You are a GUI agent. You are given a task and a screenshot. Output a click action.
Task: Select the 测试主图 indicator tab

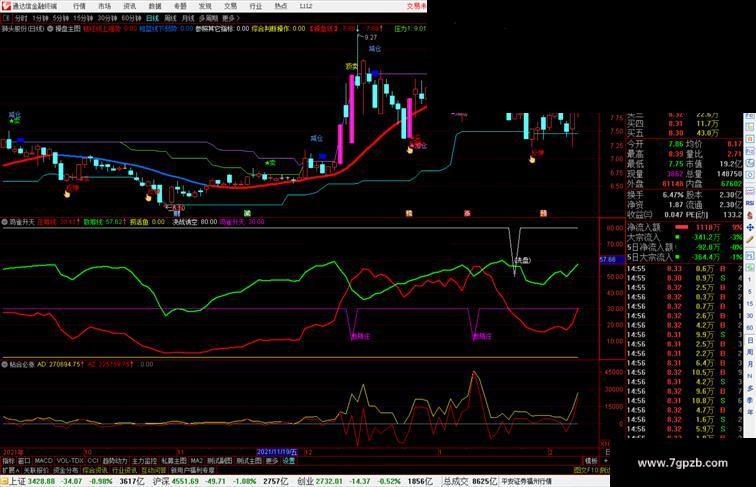[x=249, y=461]
